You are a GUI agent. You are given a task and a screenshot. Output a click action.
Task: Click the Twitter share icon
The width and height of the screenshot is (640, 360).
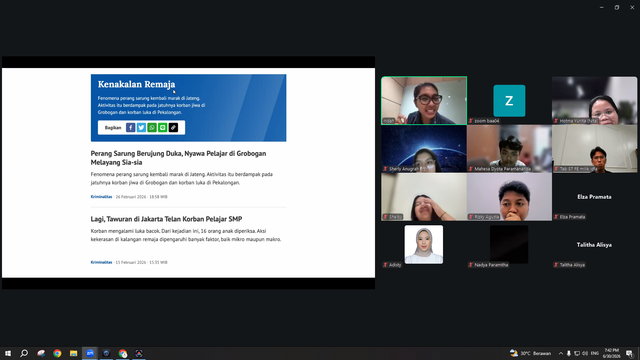tap(141, 128)
